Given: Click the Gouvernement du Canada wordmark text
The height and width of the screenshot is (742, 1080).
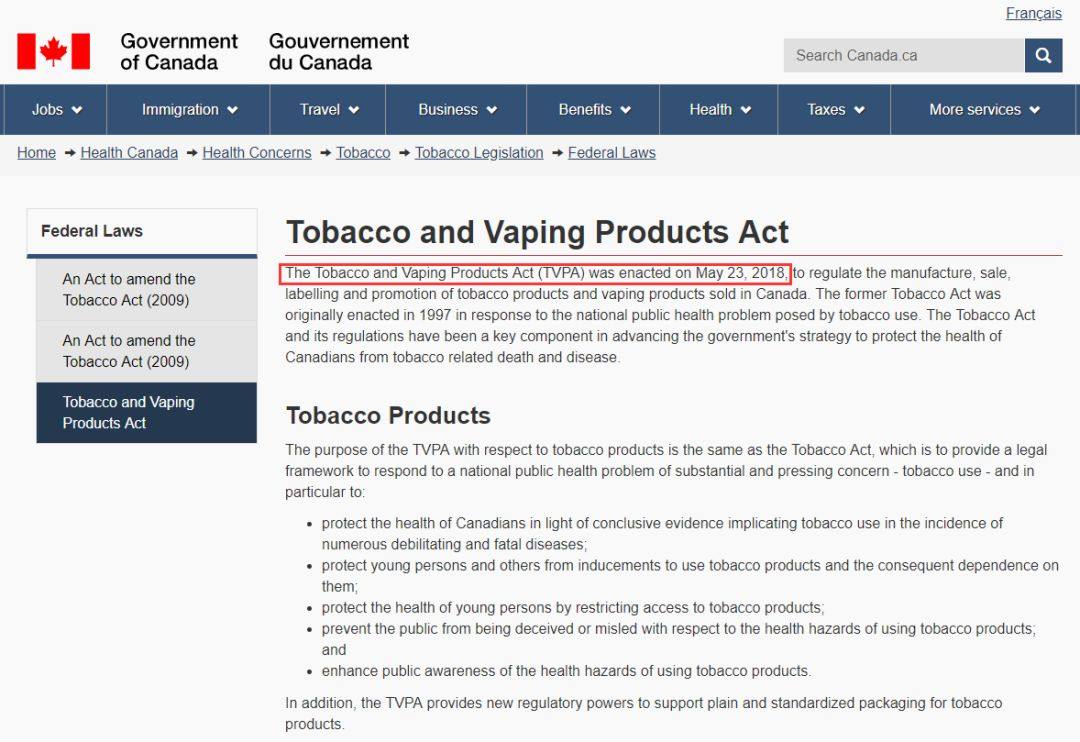Looking at the screenshot, I should pyautogui.click(x=339, y=52).
